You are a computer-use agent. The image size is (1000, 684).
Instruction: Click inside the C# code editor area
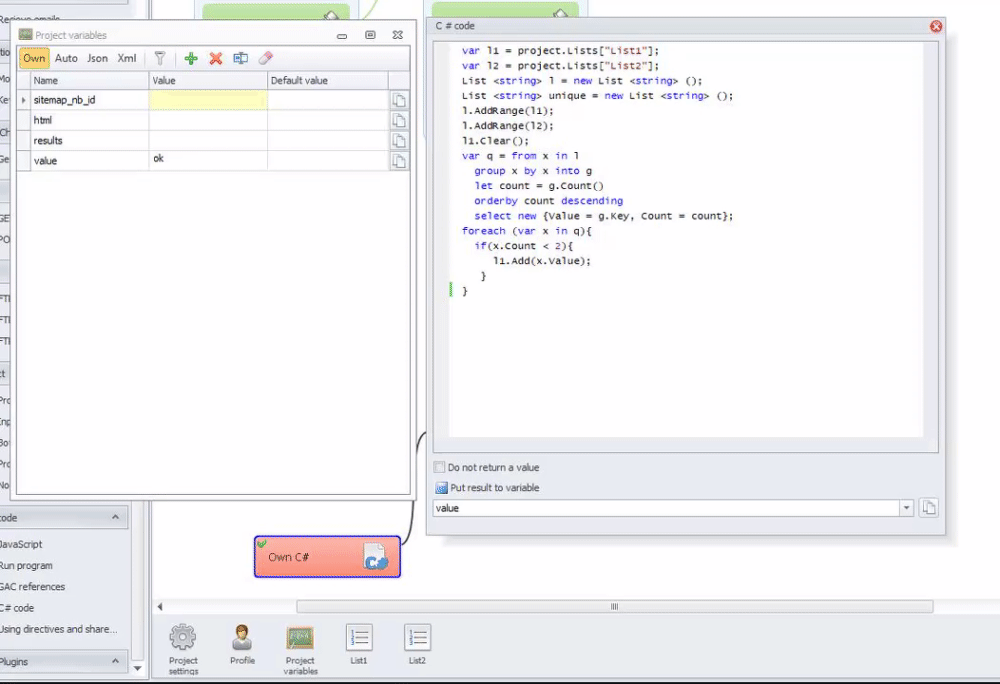tap(686, 240)
